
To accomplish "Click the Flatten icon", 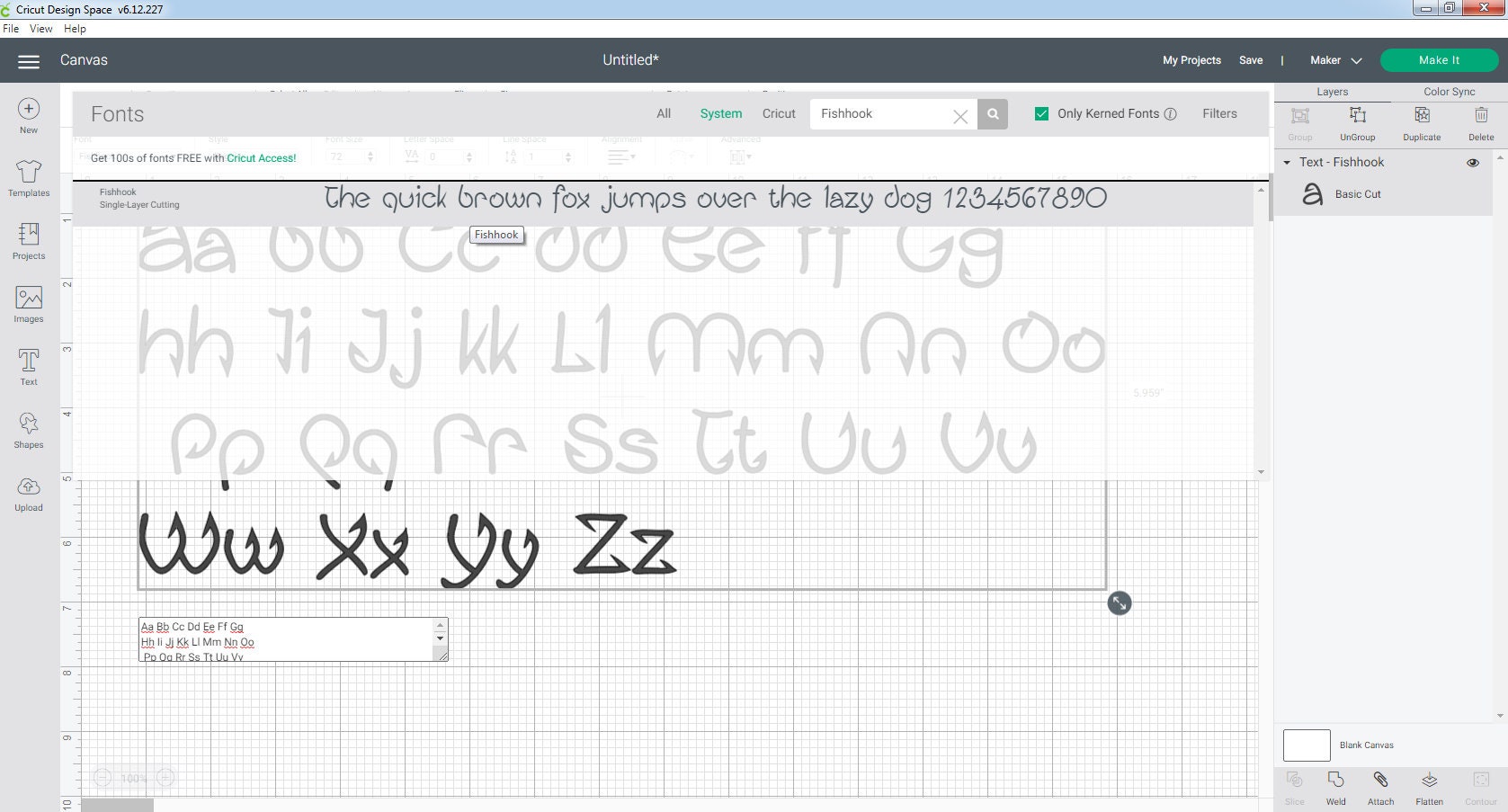I will pyautogui.click(x=1428, y=782).
